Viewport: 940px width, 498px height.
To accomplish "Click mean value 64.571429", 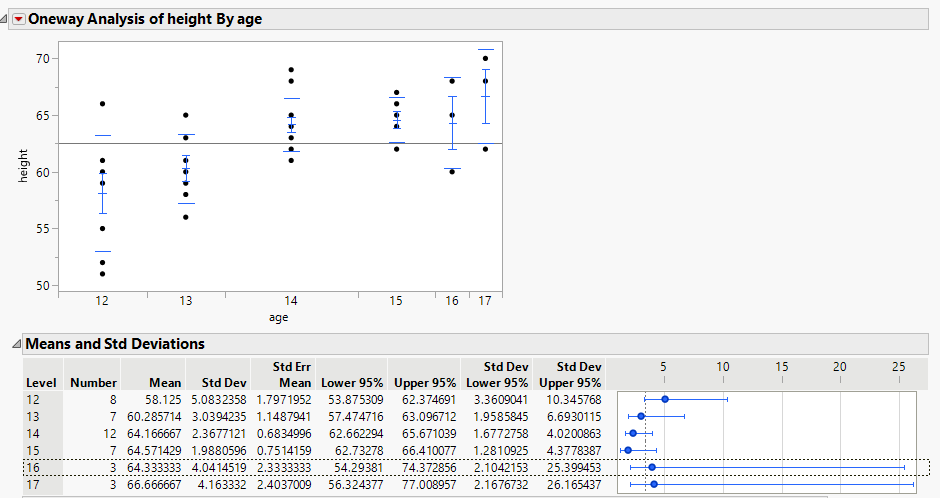I will (154, 450).
